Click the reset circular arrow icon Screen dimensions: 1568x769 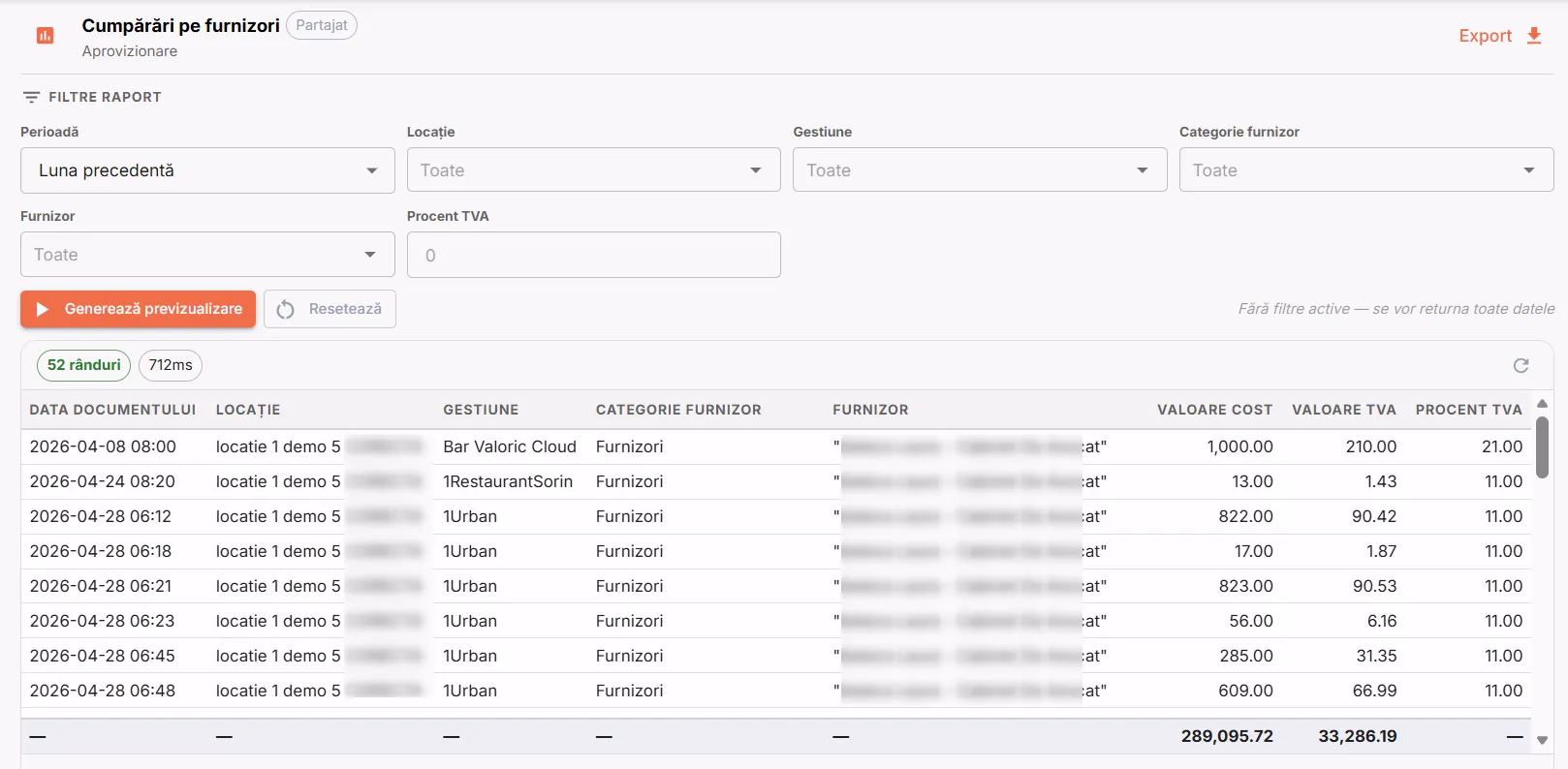285,309
